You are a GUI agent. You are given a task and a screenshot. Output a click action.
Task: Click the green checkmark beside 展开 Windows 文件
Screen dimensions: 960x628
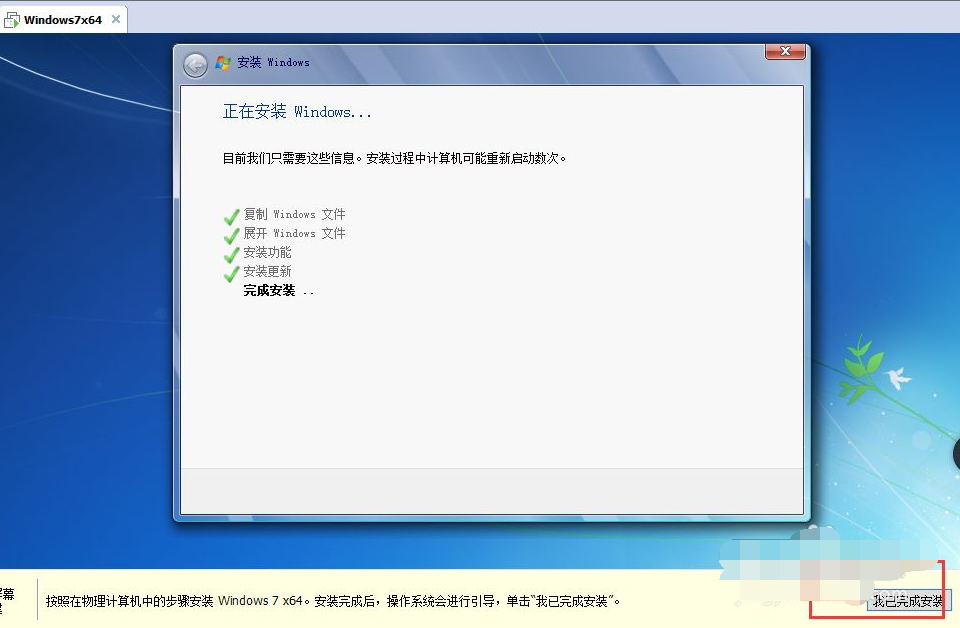230,233
